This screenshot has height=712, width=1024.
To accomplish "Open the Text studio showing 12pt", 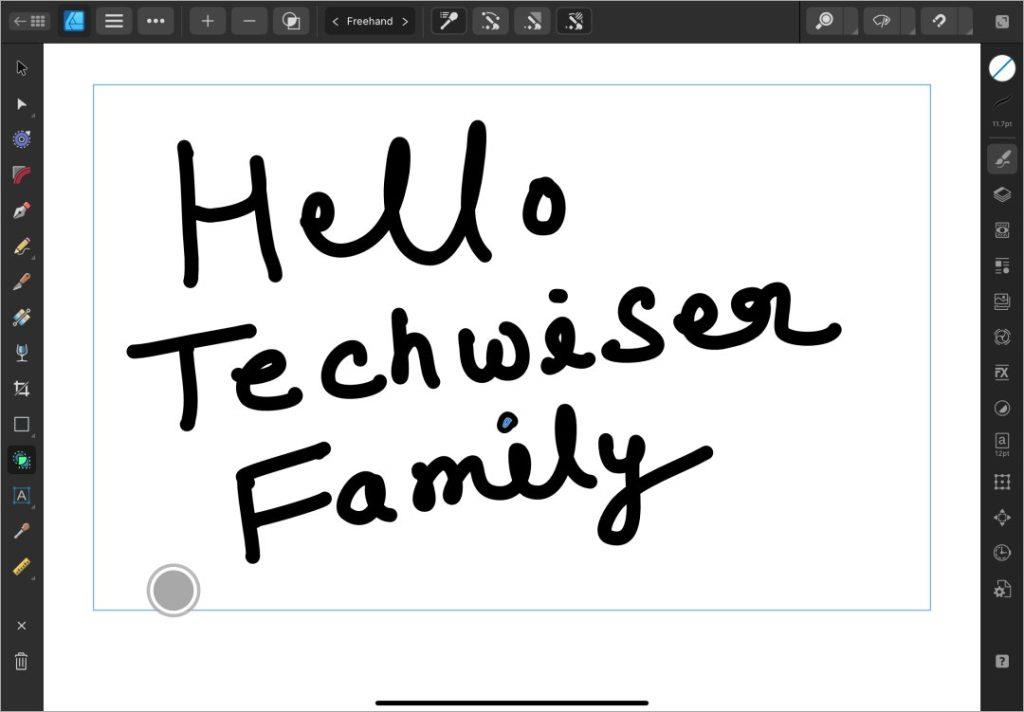I will point(1002,444).
